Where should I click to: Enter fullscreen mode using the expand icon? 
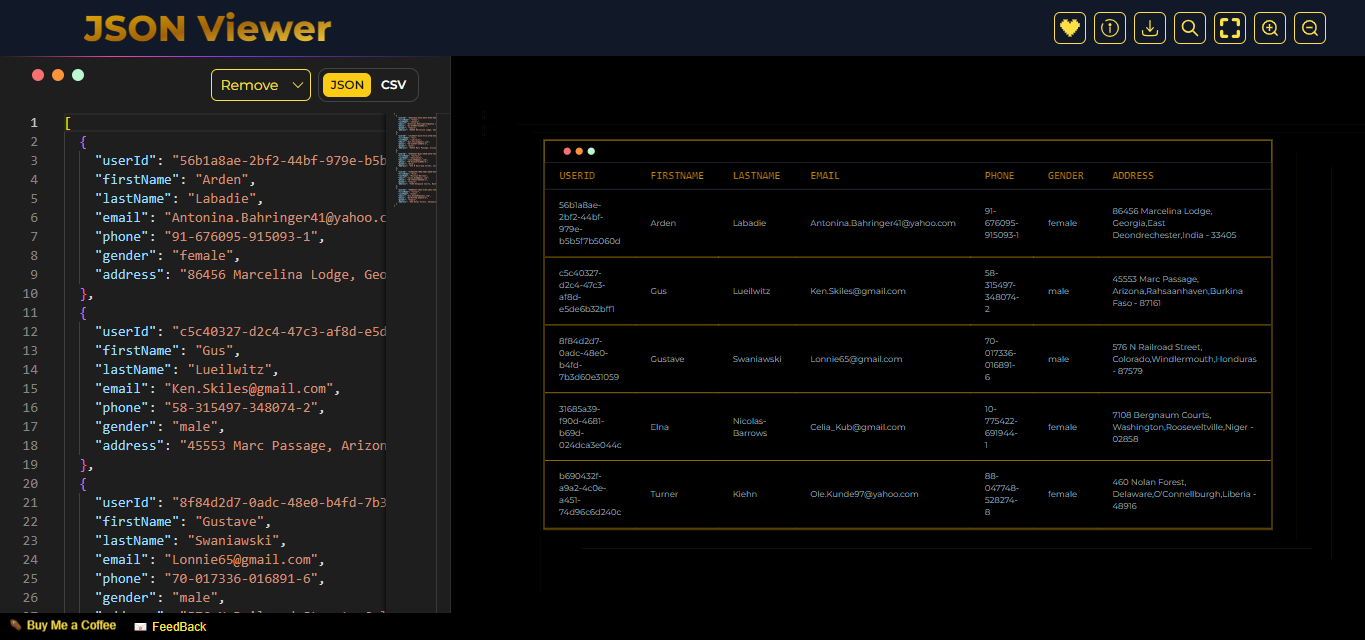pyautogui.click(x=1229, y=28)
